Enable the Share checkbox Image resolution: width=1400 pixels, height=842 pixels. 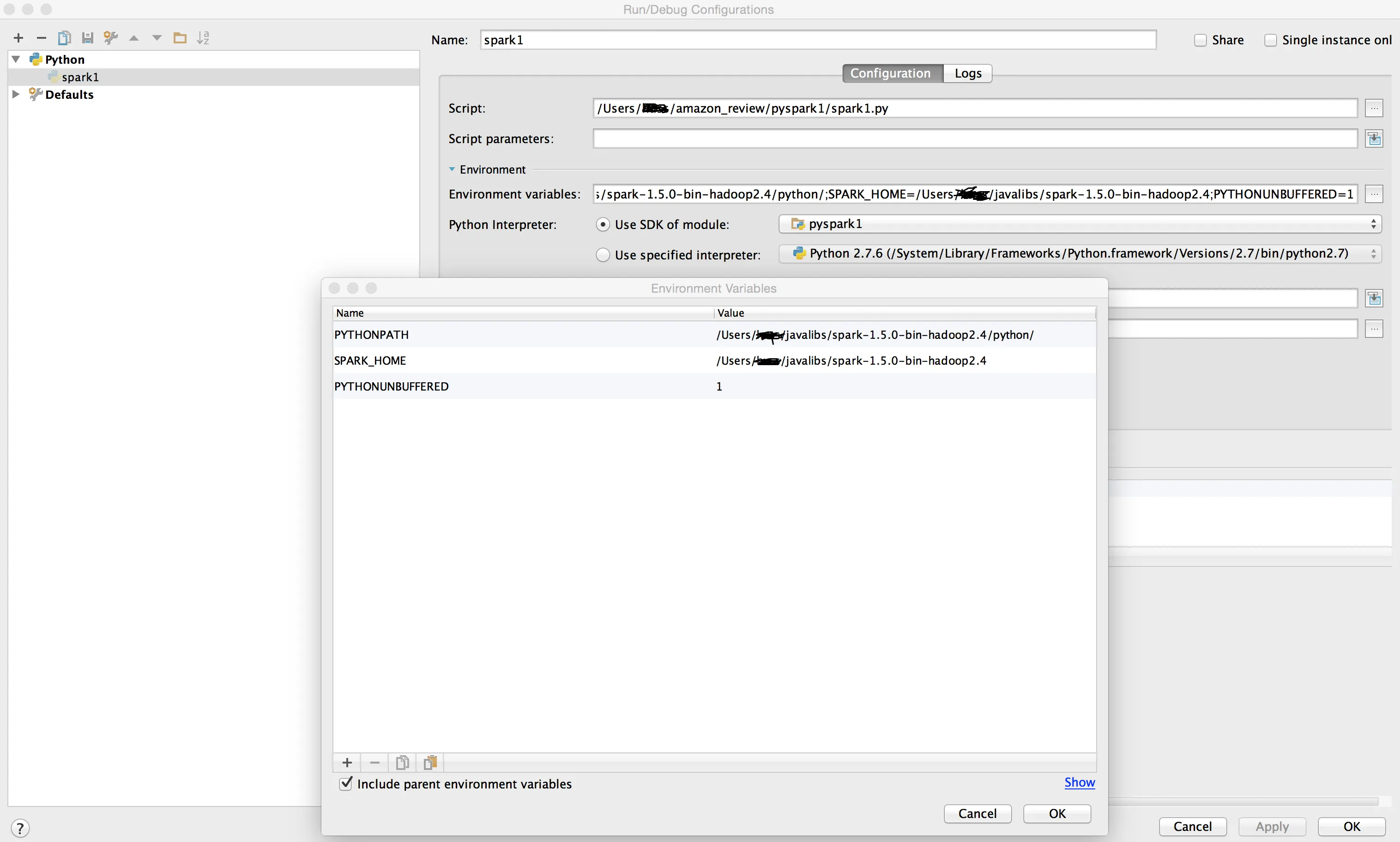[x=1200, y=40]
